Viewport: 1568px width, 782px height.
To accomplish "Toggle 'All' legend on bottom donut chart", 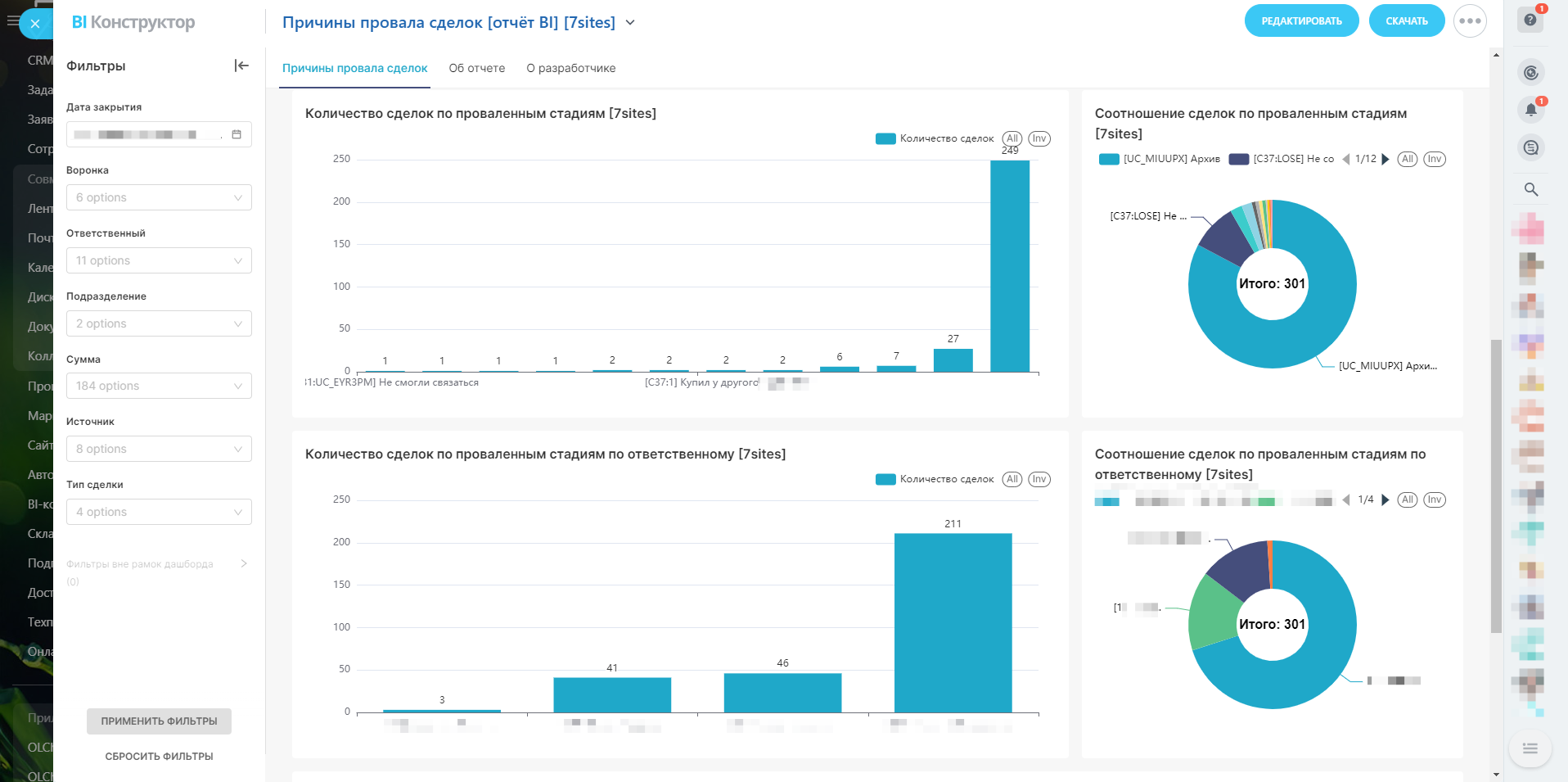I will (1407, 499).
